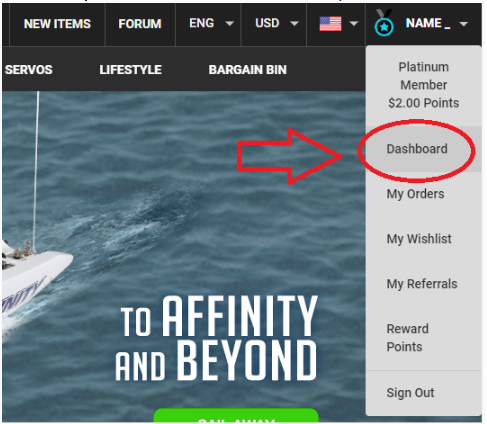Click the US flag country icon
The height and width of the screenshot is (424, 487).
point(330,24)
